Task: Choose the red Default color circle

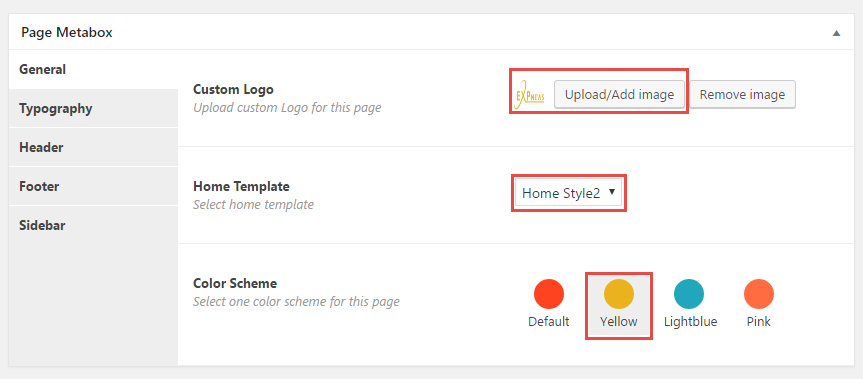Action: pyautogui.click(x=549, y=294)
